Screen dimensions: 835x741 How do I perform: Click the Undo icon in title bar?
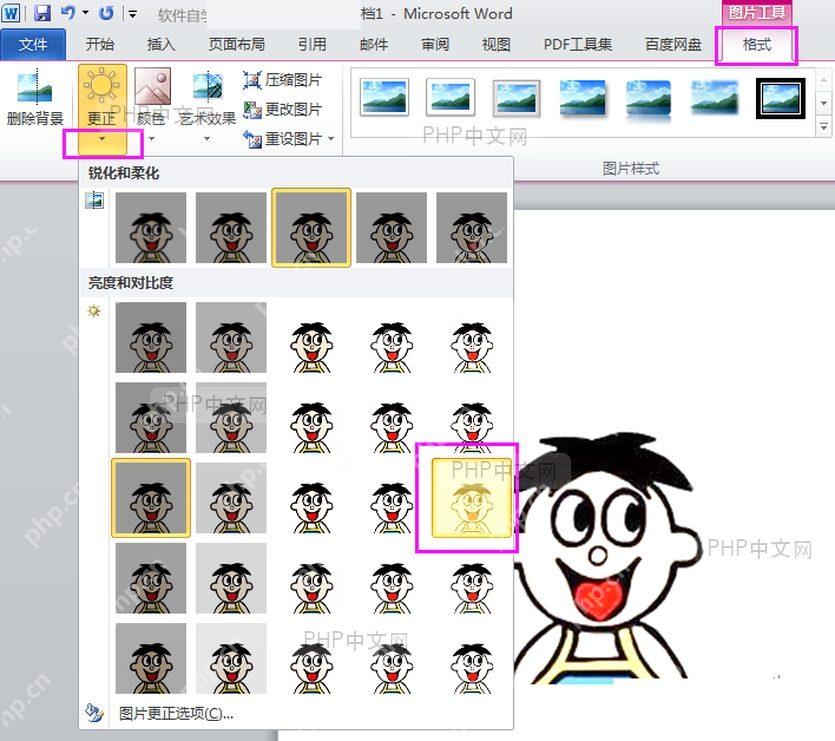point(68,12)
